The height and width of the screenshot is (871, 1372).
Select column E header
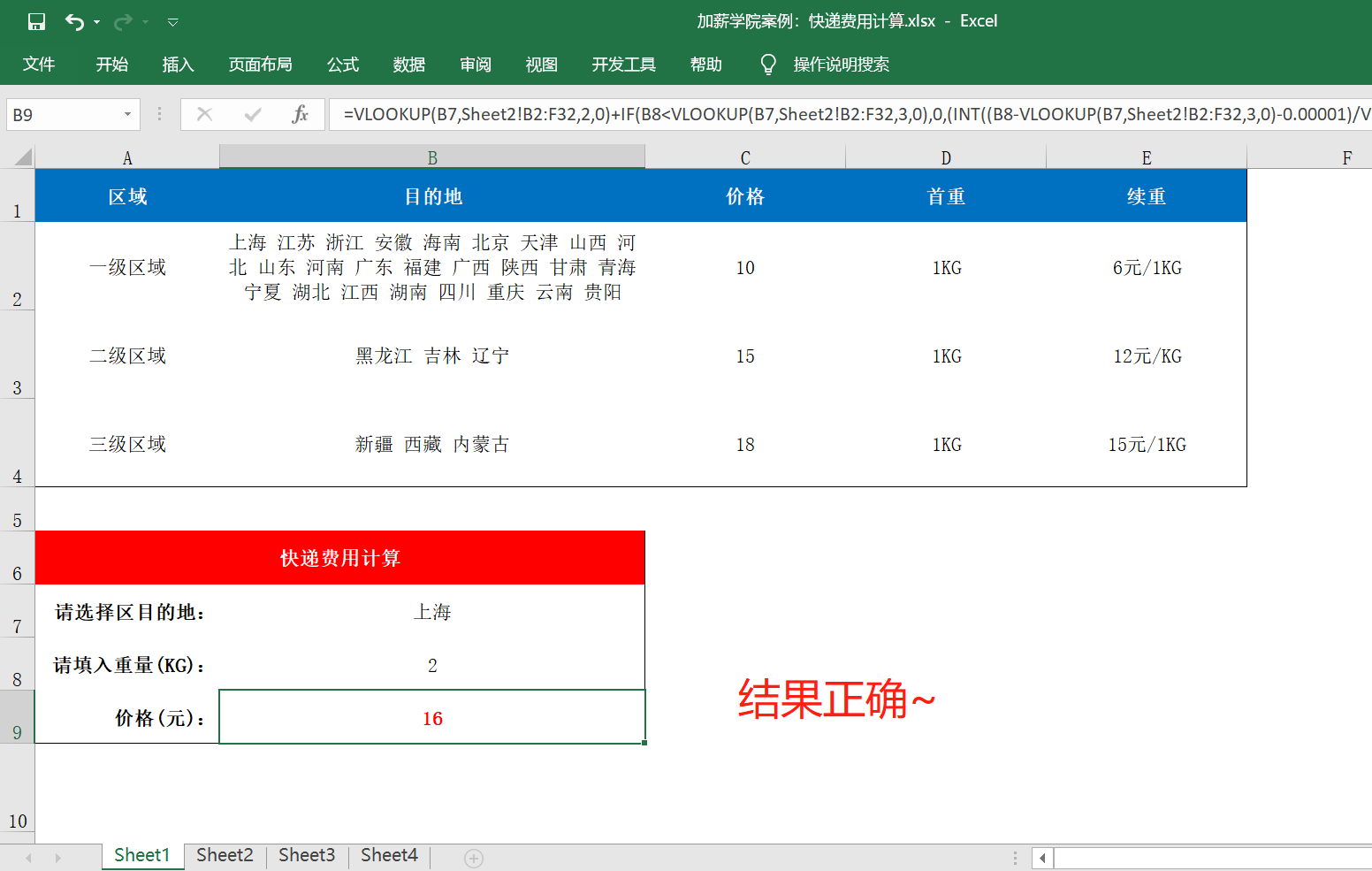tap(1147, 157)
